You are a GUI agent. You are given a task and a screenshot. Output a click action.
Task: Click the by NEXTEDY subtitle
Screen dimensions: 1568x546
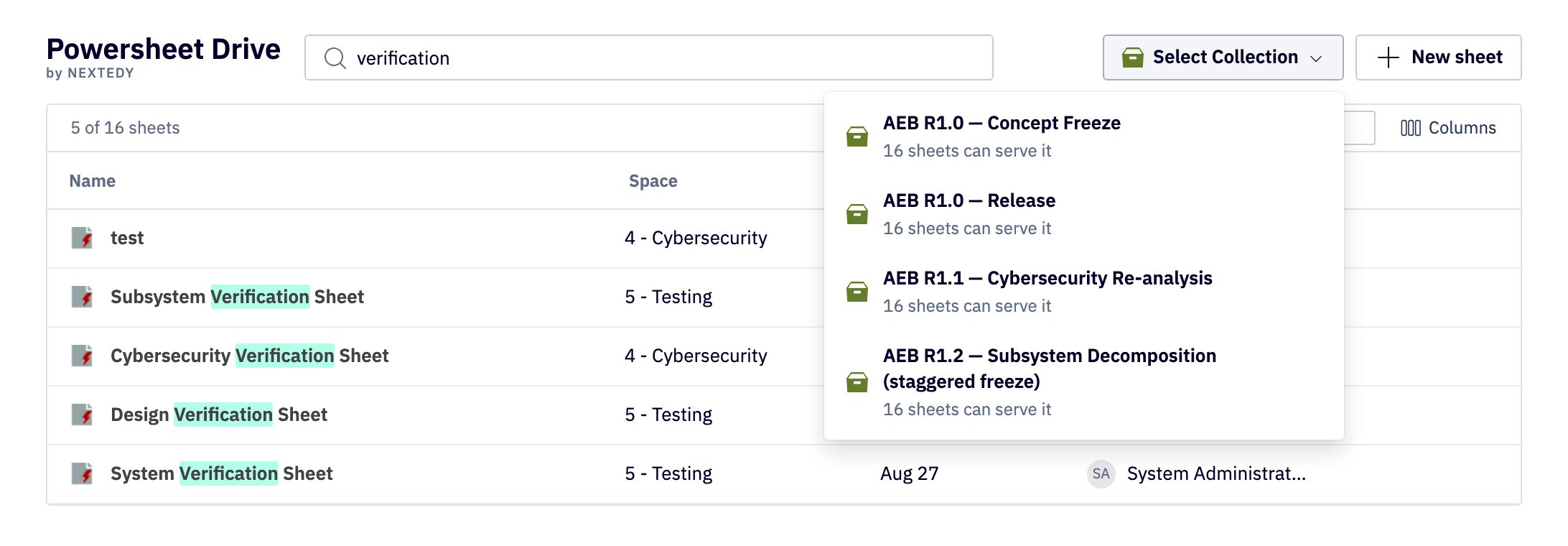pos(90,73)
